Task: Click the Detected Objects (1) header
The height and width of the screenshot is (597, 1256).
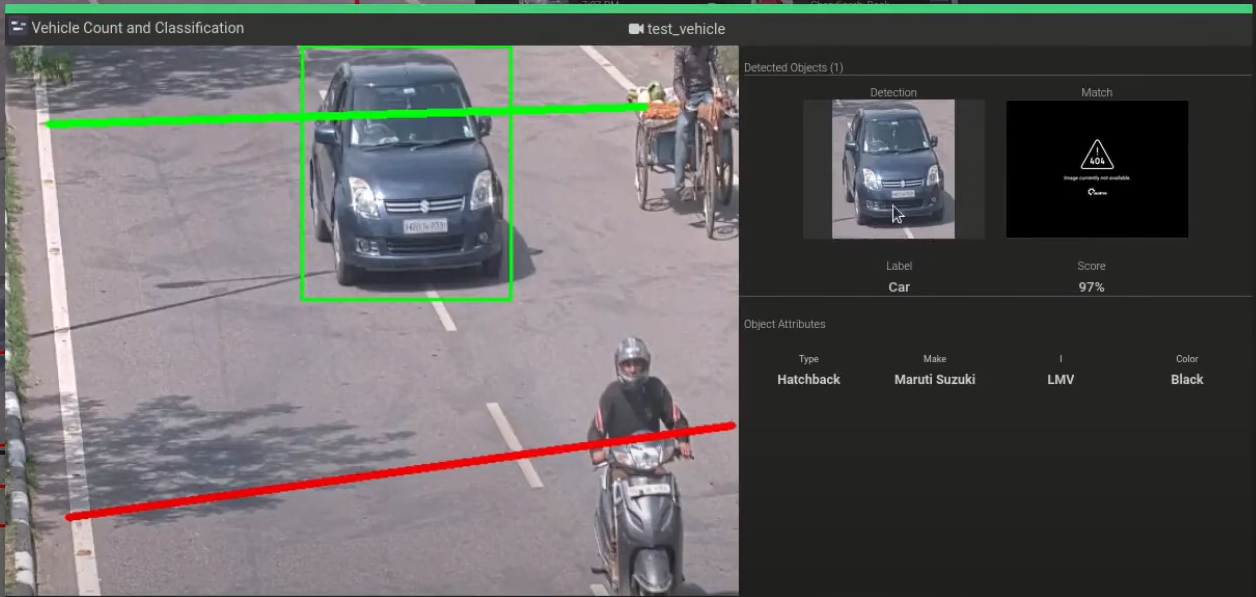Action: [x=793, y=68]
